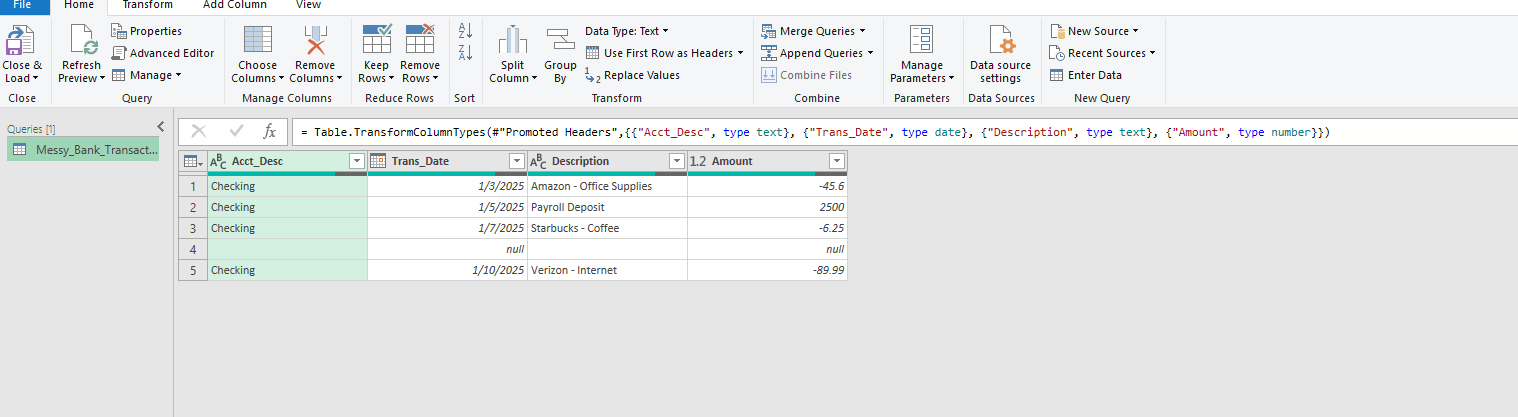
Task: Select the Amount column header
Action: [x=767, y=161]
